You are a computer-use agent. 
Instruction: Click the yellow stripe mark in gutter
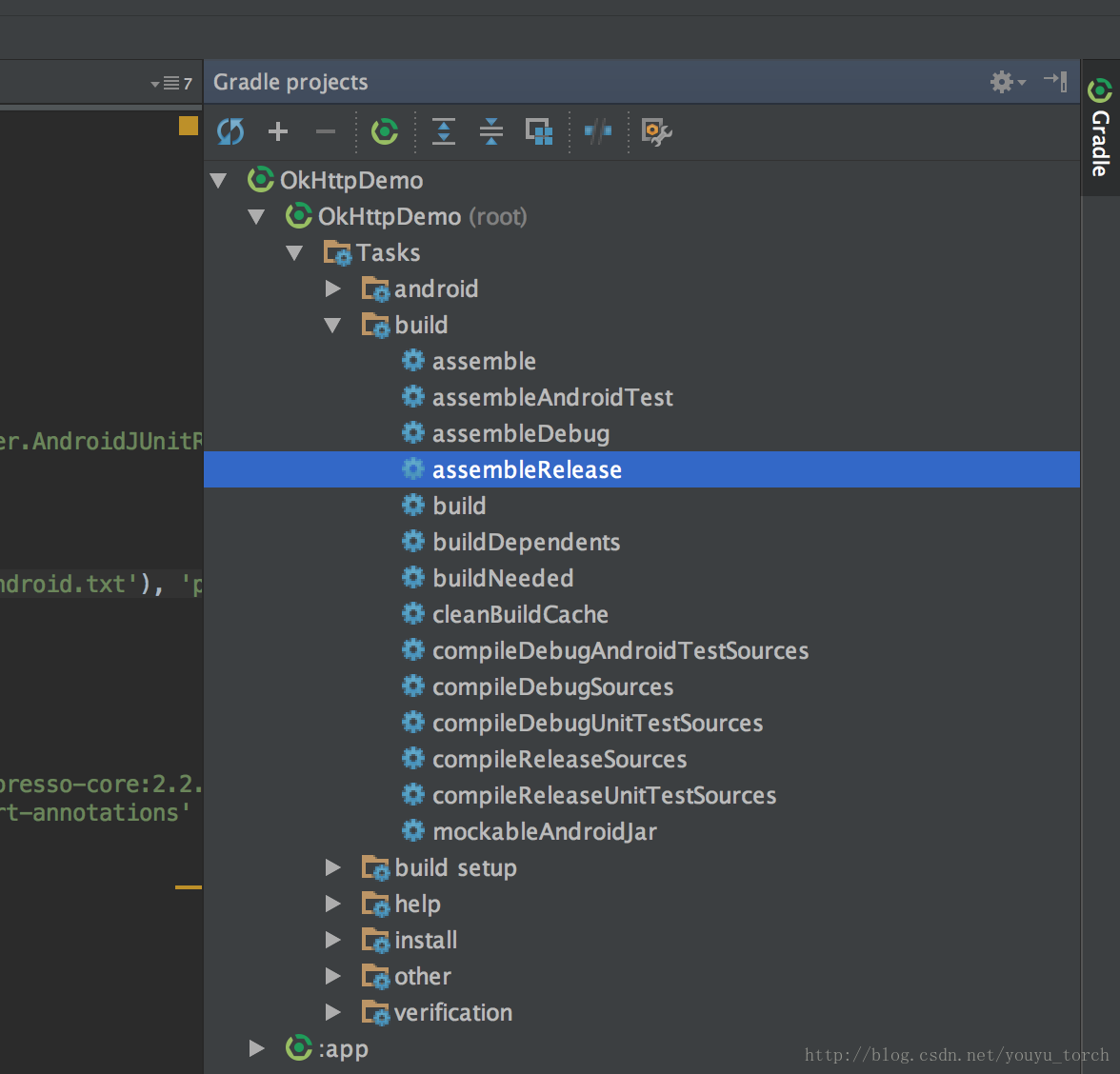pyautogui.click(x=189, y=887)
